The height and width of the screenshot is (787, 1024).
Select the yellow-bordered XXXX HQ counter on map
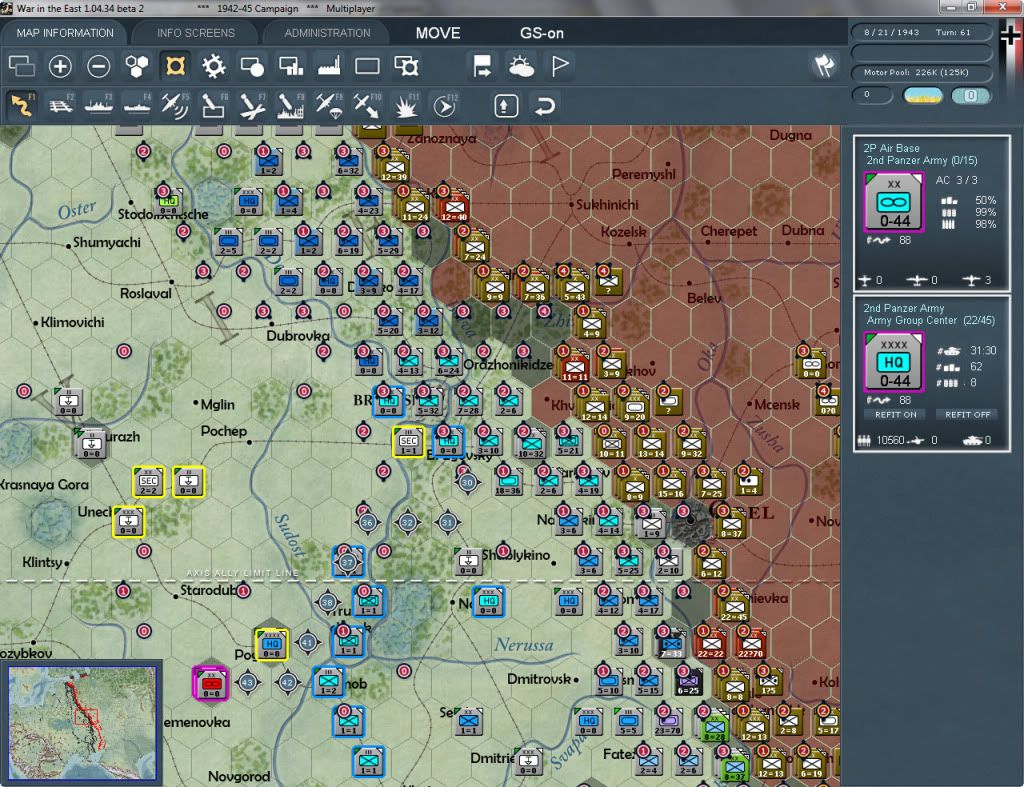pyautogui.click(x=272, y=645)
